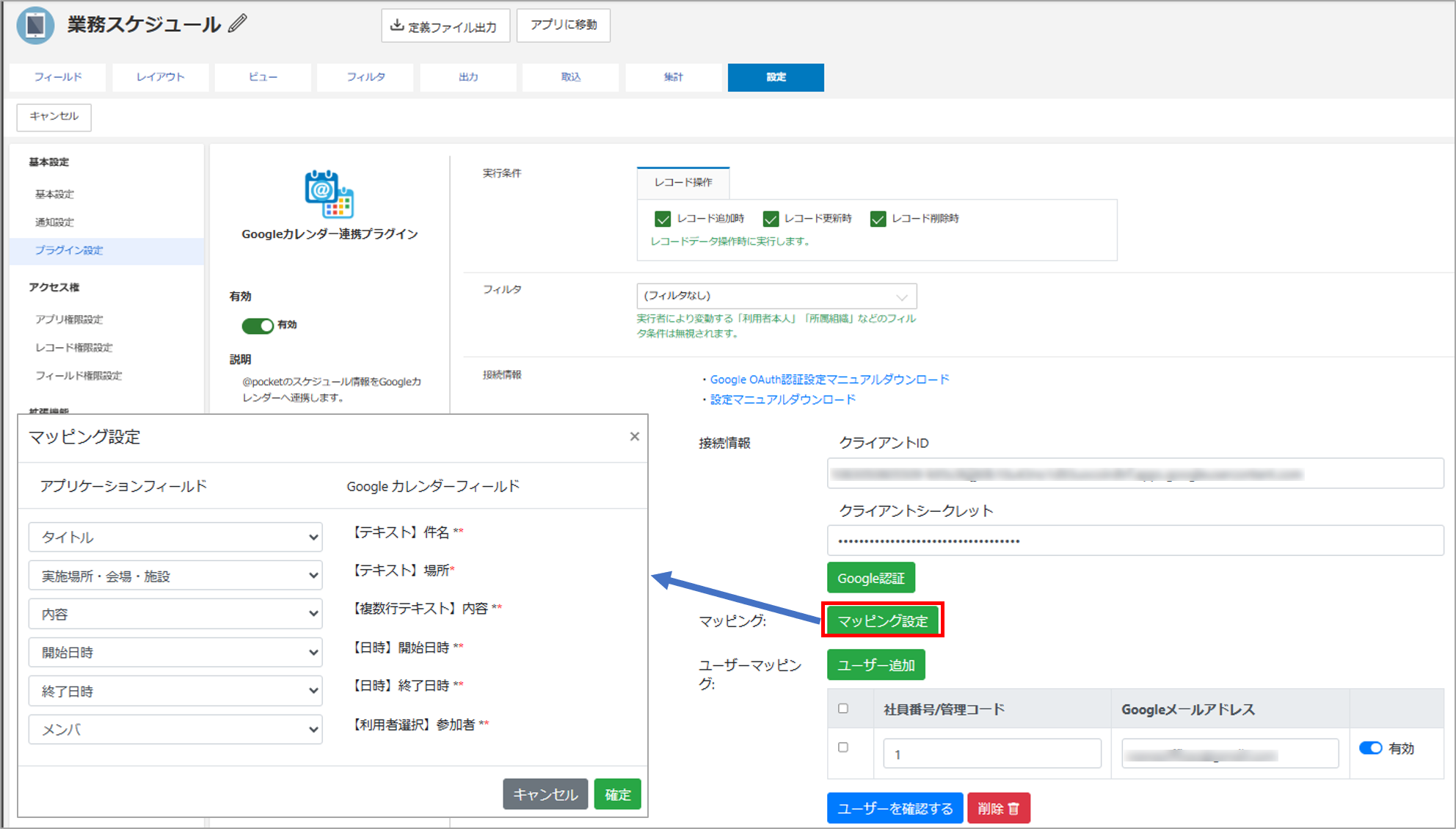Open フィールド権限設定 in sidebar
The width and height of the screenshot is (1456, 829).
(79, 375)
